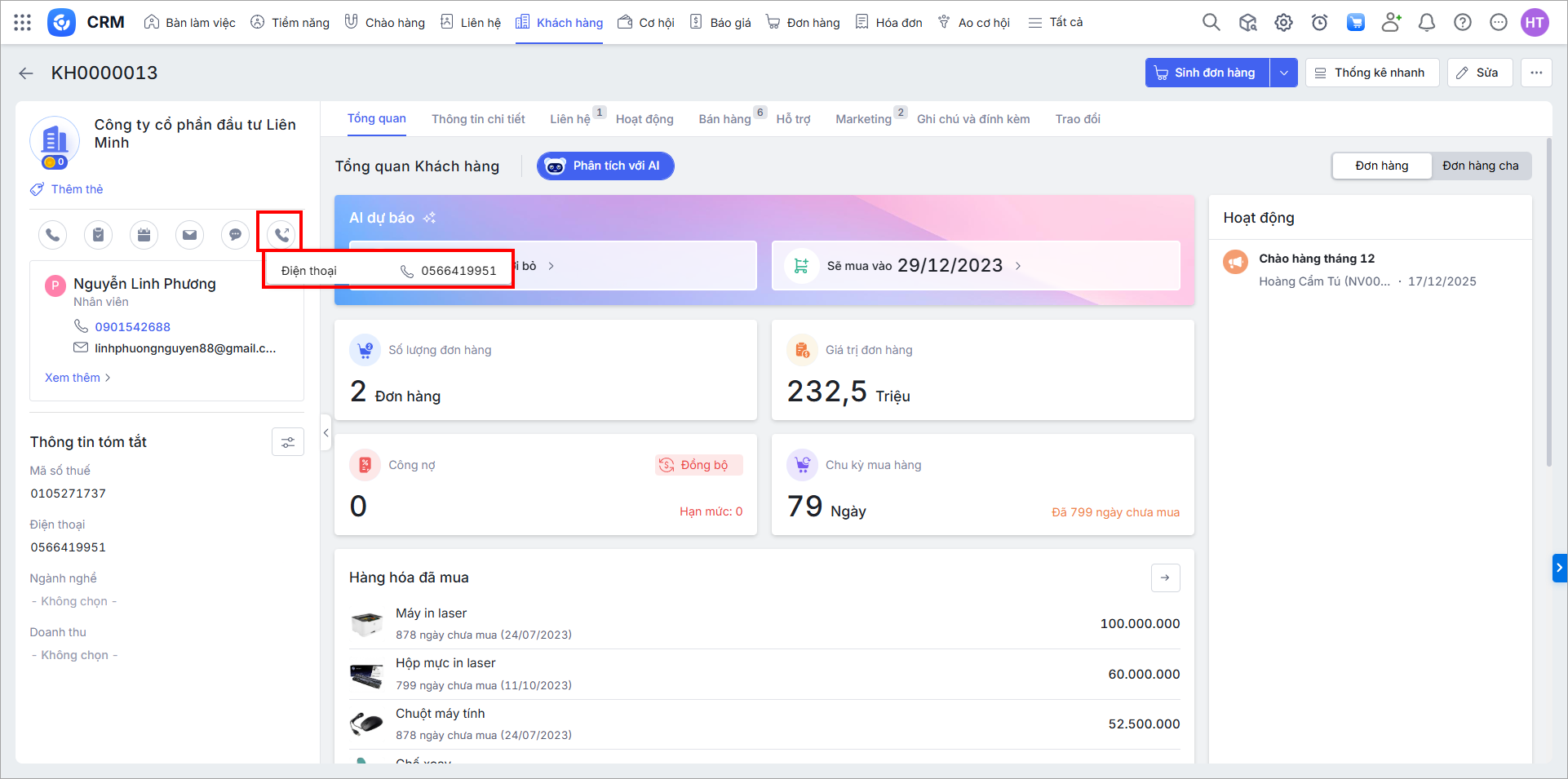Click the chat message action icon
The height and width of the screenshot is (779, 1568).
(235, 235)
